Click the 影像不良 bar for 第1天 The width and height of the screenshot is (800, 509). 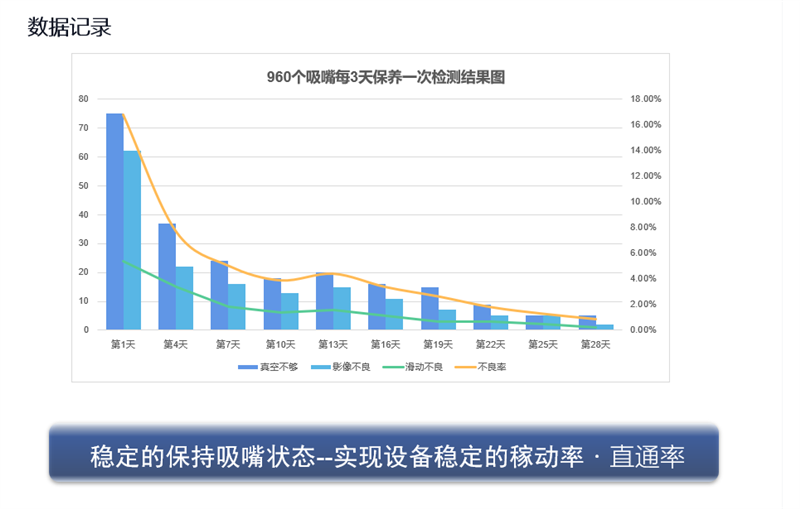[x=132, y=240]
